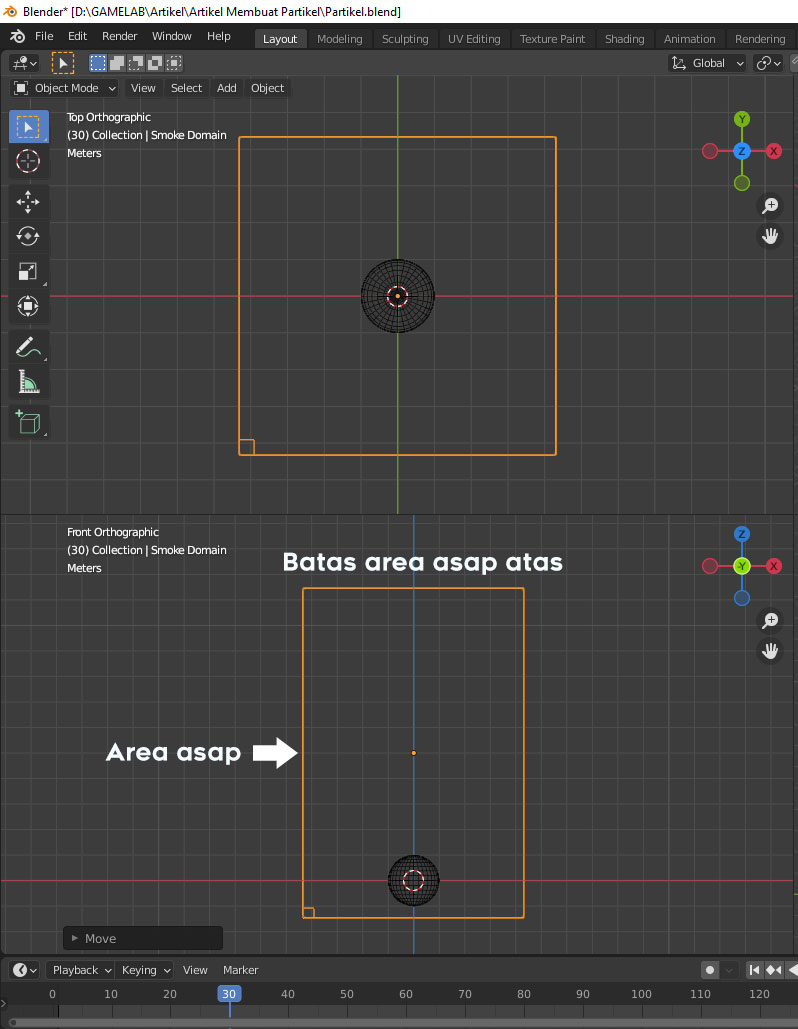Image resolution: width=798 pixels, height=1029 pixels.
Task: Click zoom magnifier in Front Orthographic view
Action: click(x=770, y=620)
